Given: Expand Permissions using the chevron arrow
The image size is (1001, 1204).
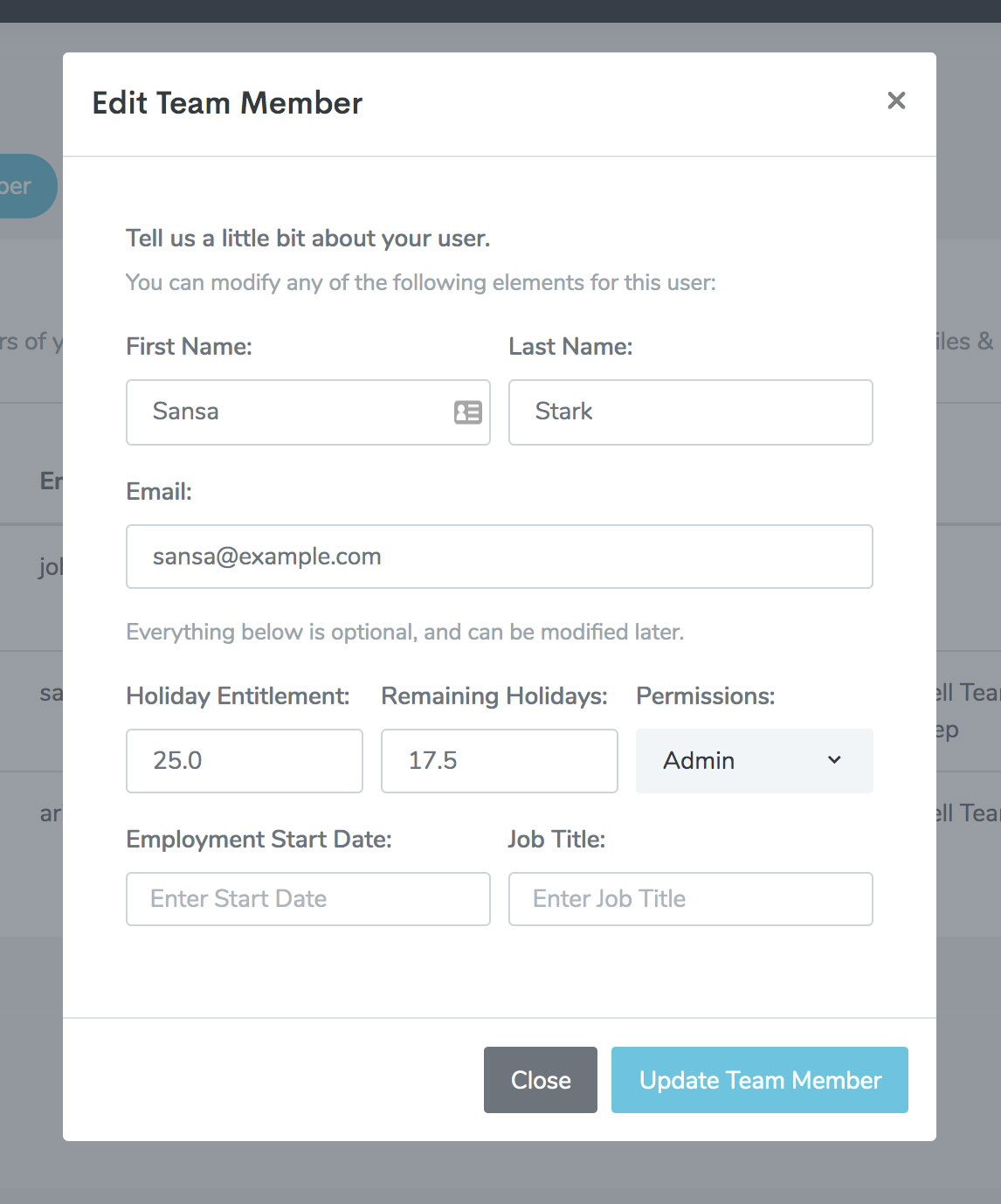Looking at the screenshot, I should pos(834,760).
